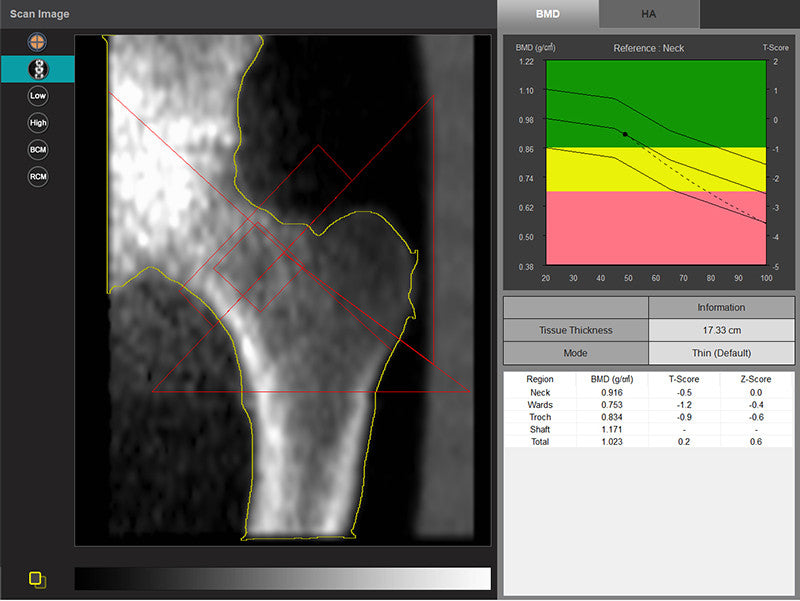Activate the BCM round button
800x601 pixels.
point(38,149)
